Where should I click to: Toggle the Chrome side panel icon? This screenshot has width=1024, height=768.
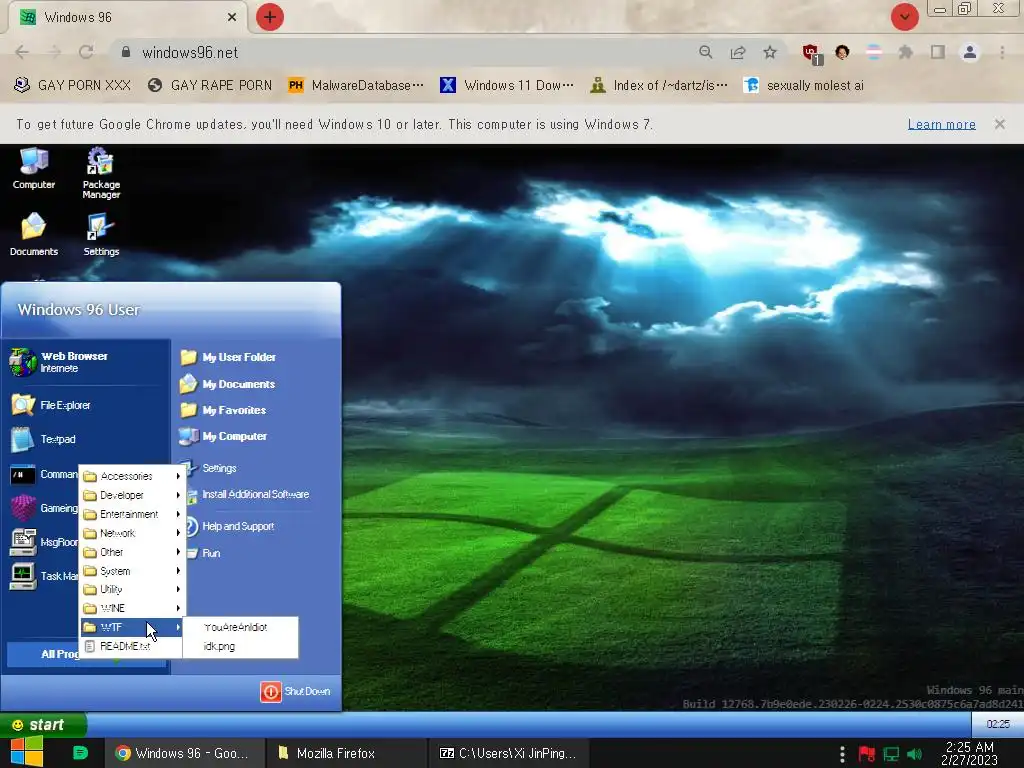(x=938, y=52)
